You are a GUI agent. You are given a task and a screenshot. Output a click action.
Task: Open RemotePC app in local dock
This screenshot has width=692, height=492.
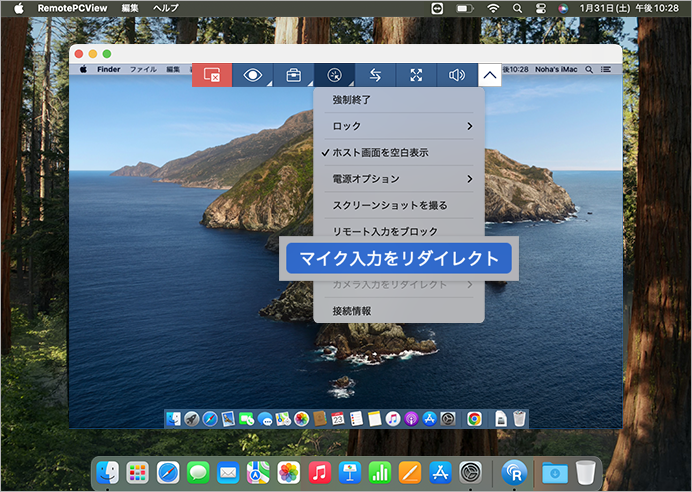click(x=514, y=473)
